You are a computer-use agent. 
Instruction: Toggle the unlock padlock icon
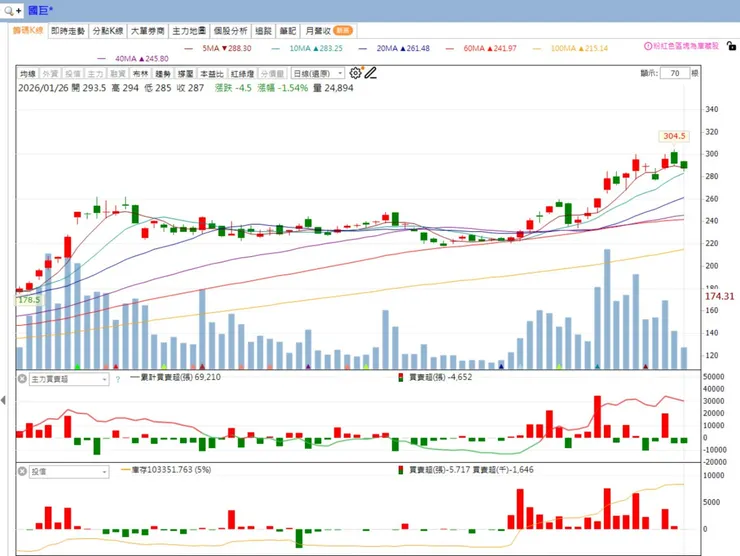click(x=731, y=46)
